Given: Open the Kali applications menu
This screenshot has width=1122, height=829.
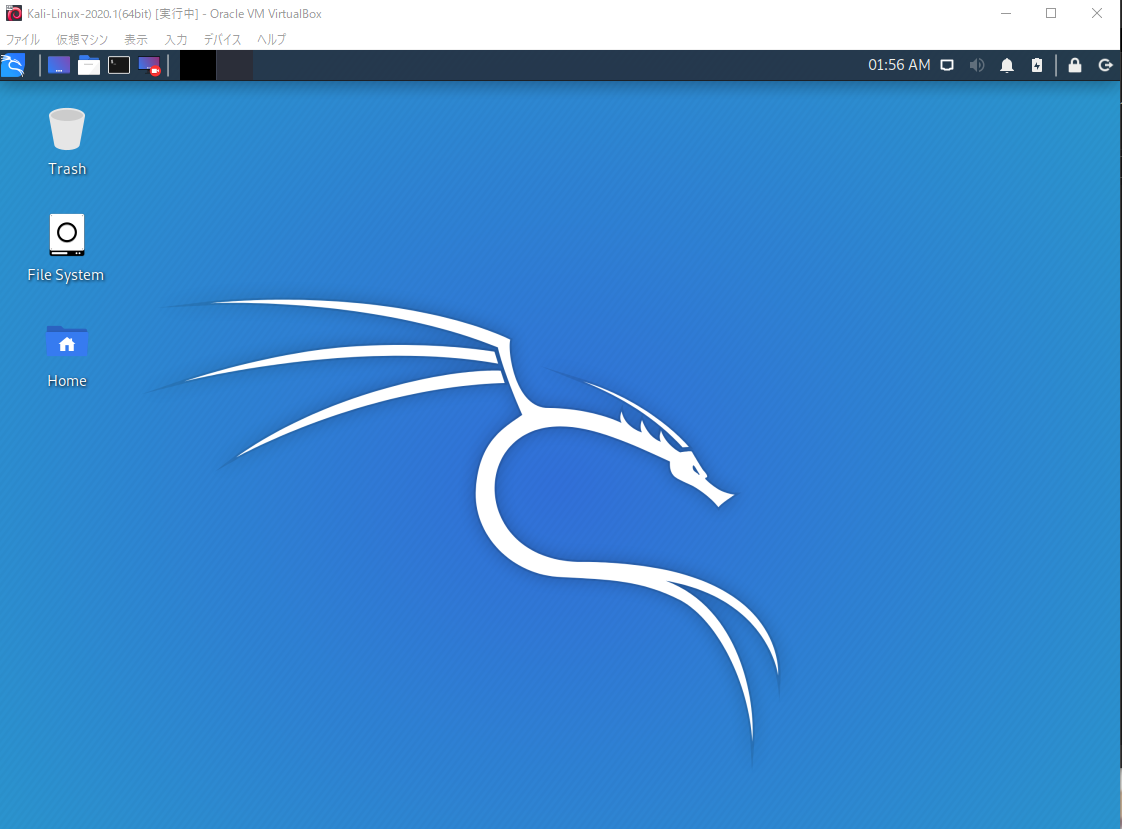Looking at the screenshot, I should click(13, 65).
